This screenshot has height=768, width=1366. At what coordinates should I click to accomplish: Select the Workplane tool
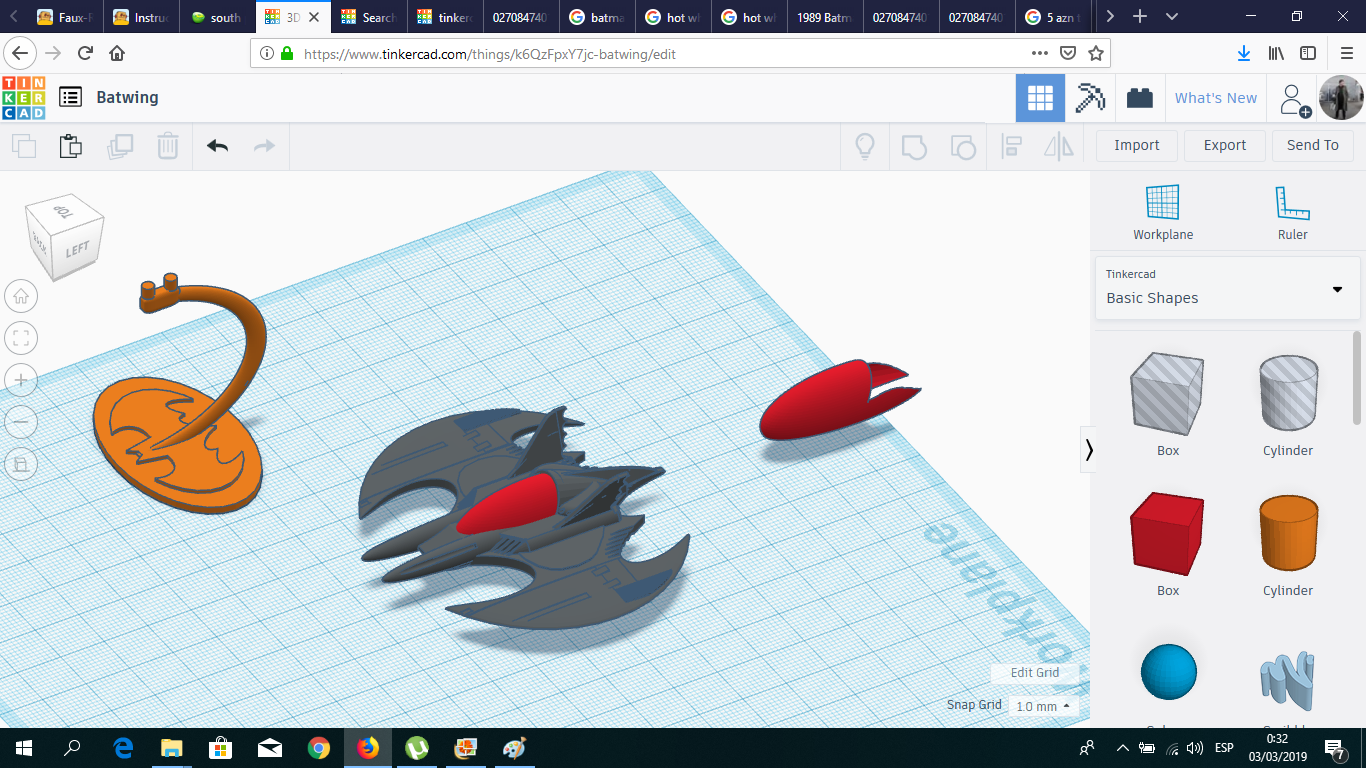pos(1163,213)
